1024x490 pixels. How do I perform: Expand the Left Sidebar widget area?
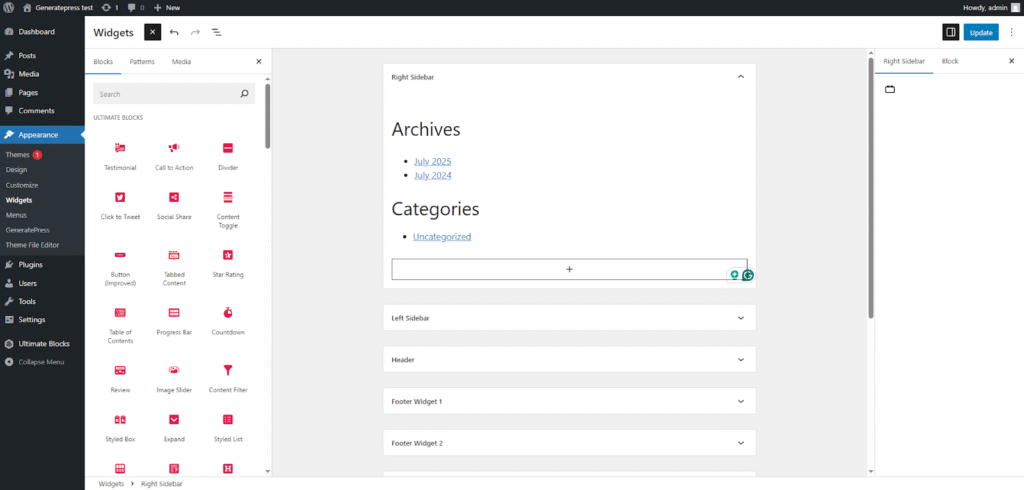click(x=740, y=318)
